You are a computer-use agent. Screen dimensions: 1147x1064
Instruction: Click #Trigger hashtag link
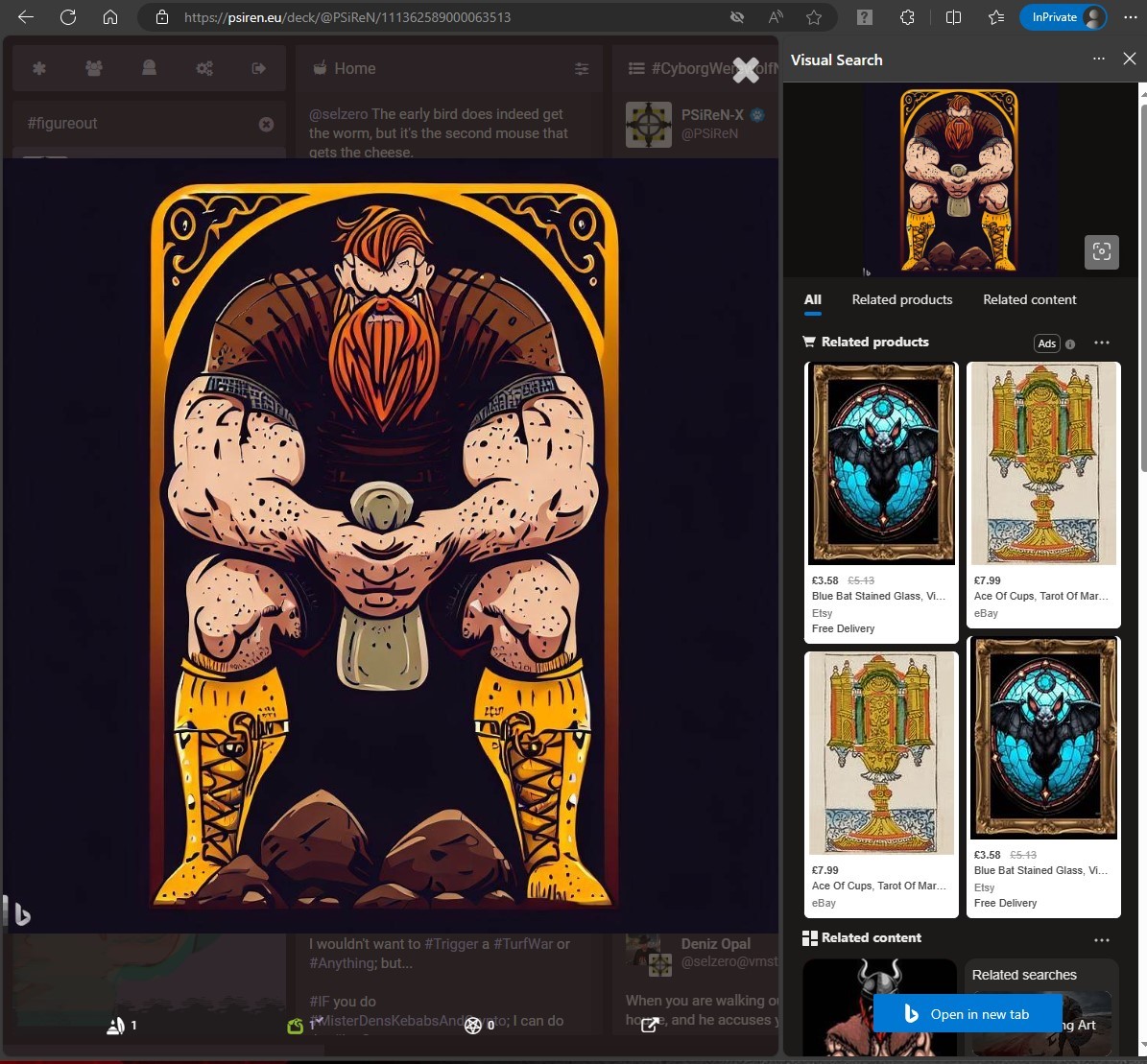tap(450, 944)
